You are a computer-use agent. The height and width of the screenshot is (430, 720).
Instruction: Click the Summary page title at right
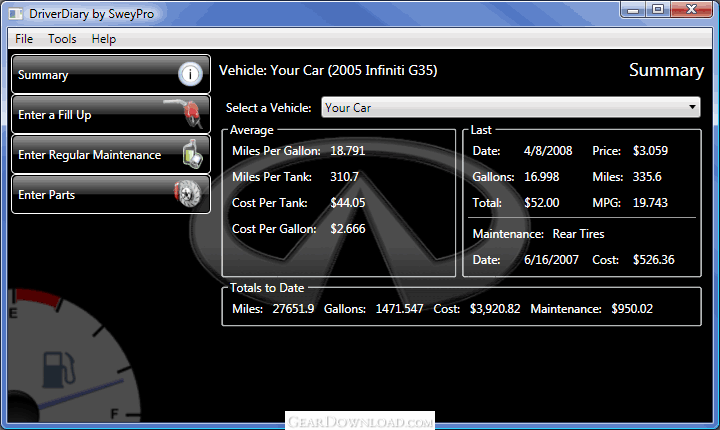[x=666, y=70]
